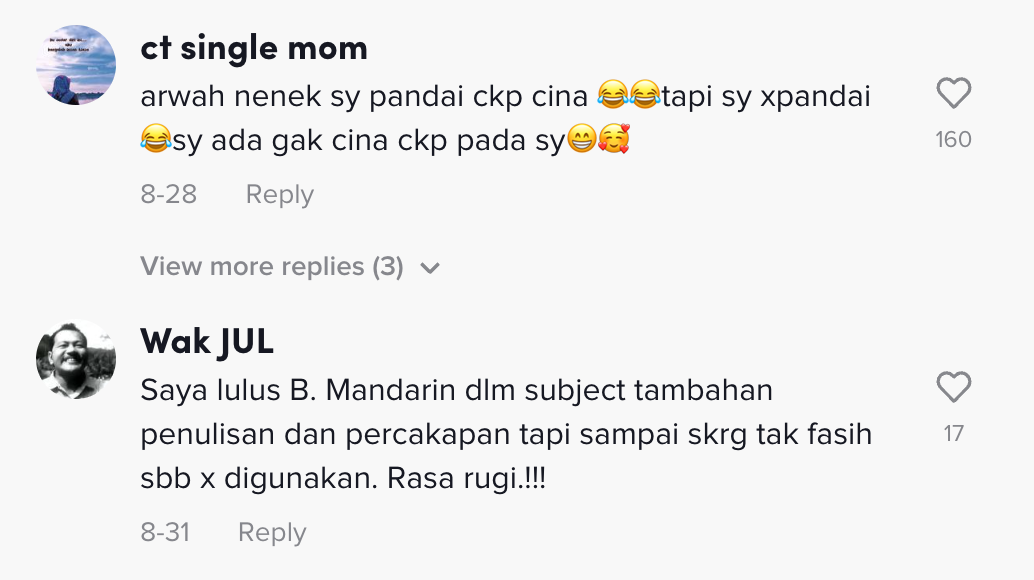
Task: Click the grinning emoji after 'pada sy'
Action: 581,142
